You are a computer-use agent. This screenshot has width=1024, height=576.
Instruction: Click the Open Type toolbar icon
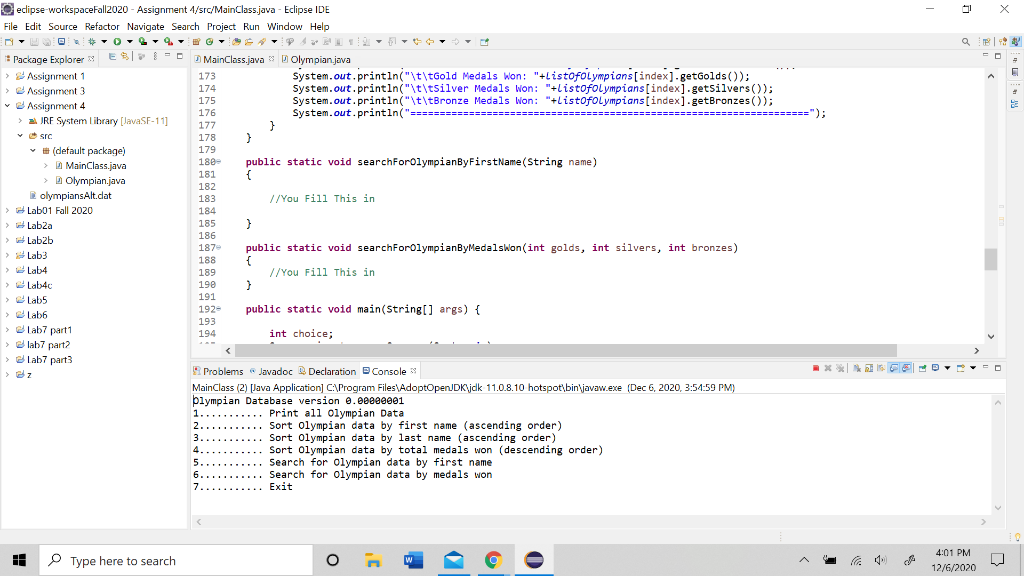236,42
